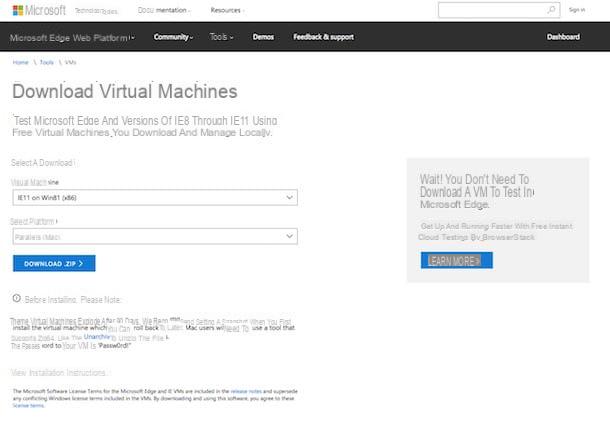The image size is (610, 427).
Task: Open the Unarchiver link
Action: (x=97, y=337)
